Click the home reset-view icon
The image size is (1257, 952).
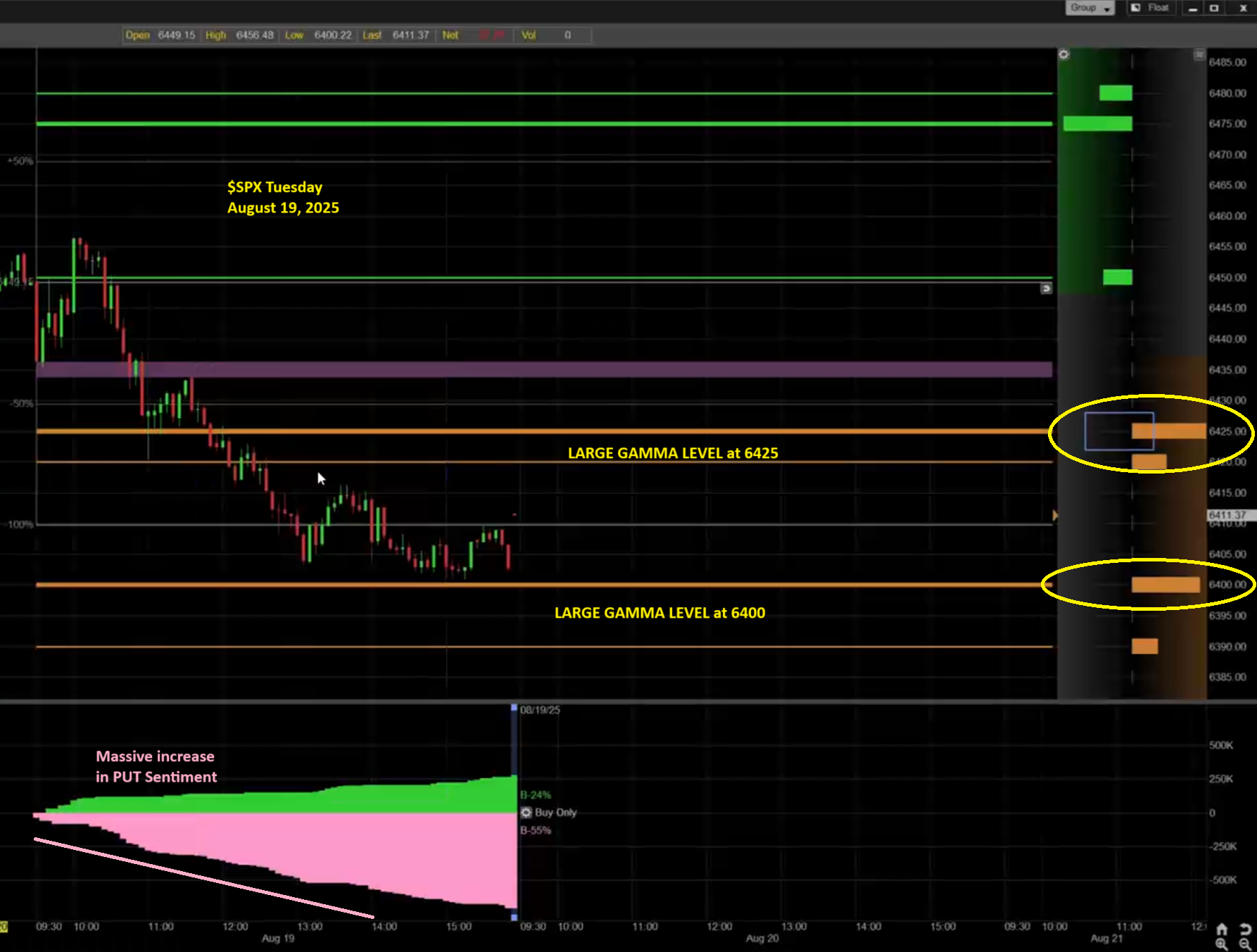pos(1222,929)
